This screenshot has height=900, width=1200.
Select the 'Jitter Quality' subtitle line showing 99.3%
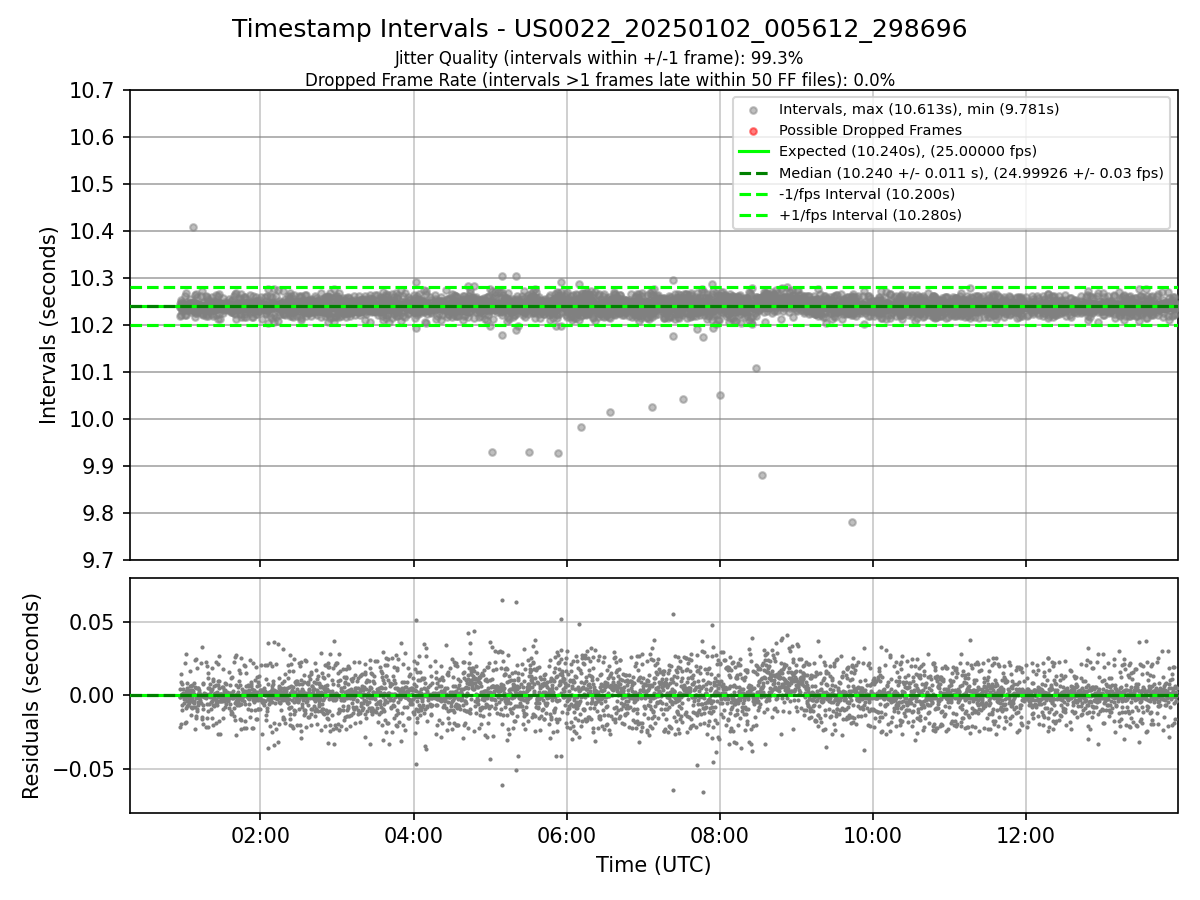[x=599, y=58]
